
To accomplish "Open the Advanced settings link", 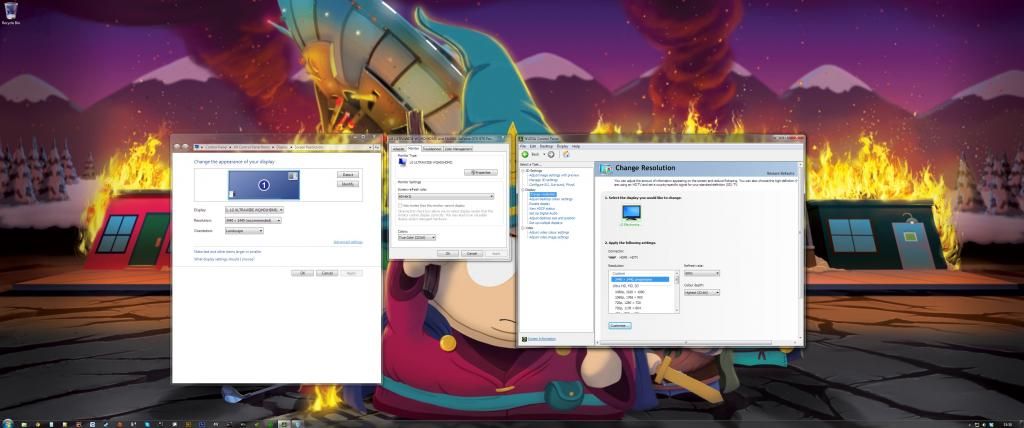I will [348, 242].
